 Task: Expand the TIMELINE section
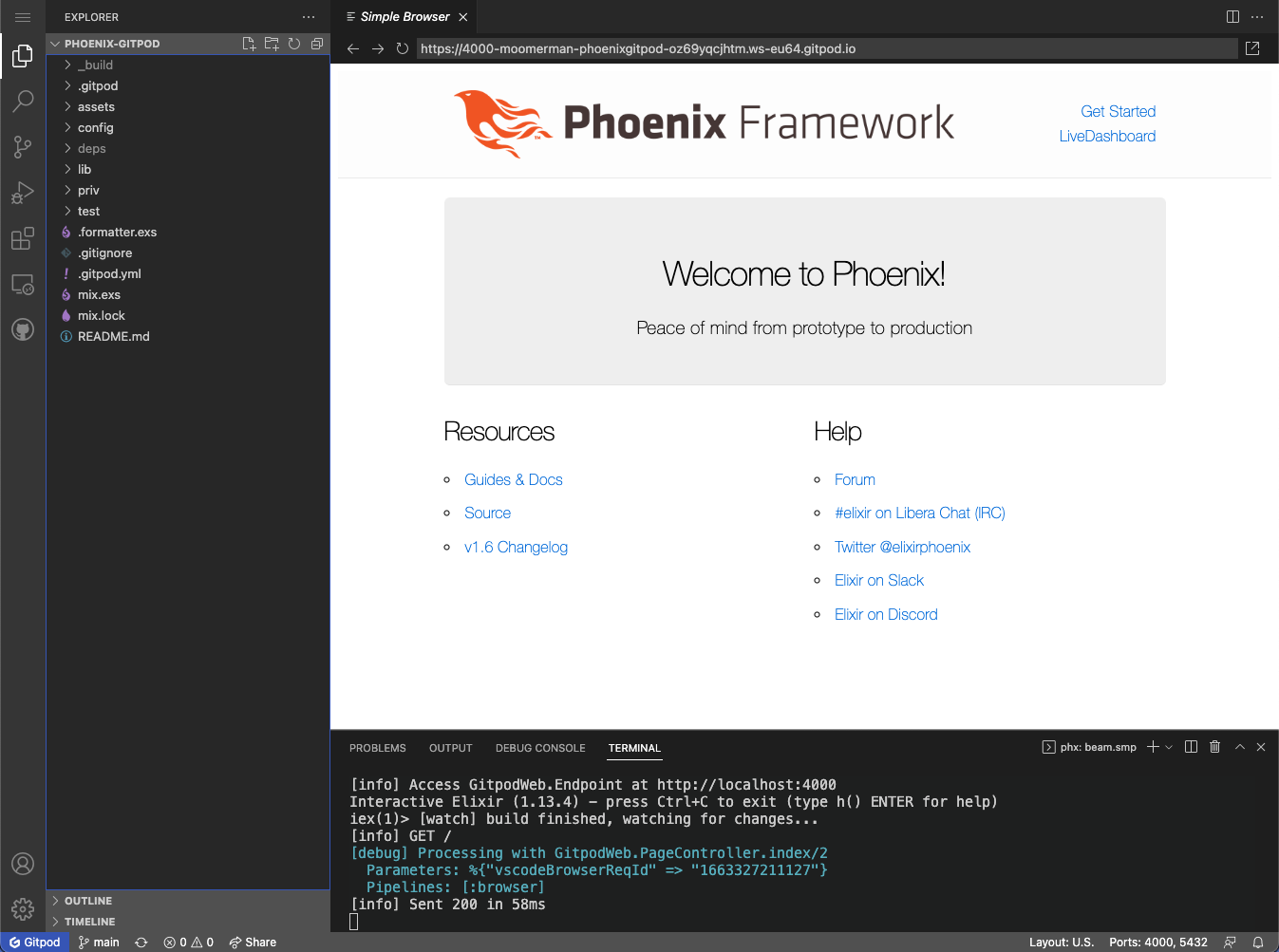tap(188, 922)
